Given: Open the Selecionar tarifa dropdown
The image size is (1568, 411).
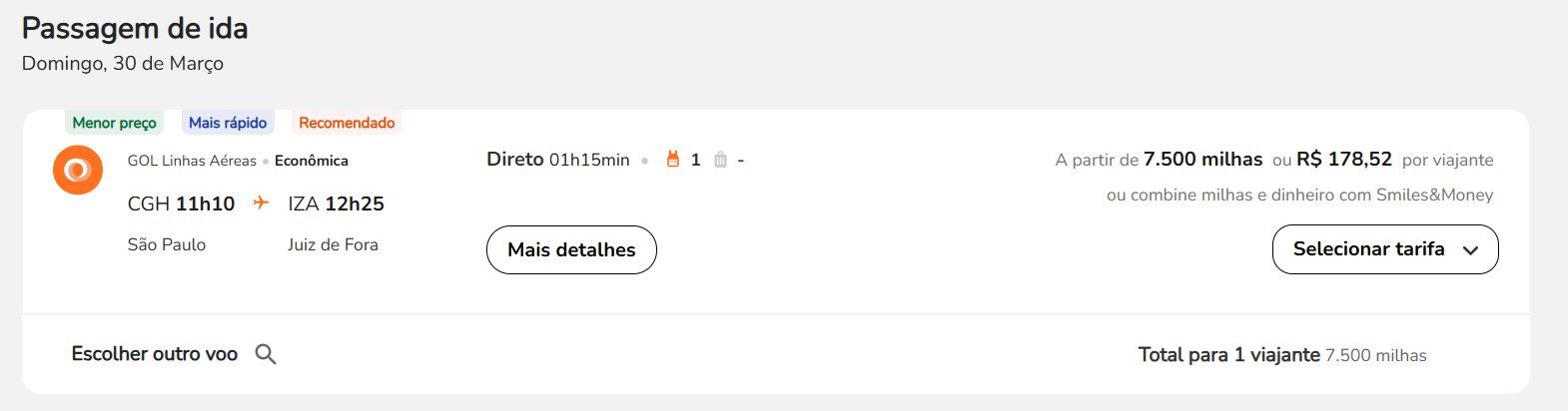Looking at the screenshot, I should point(1385,249).
